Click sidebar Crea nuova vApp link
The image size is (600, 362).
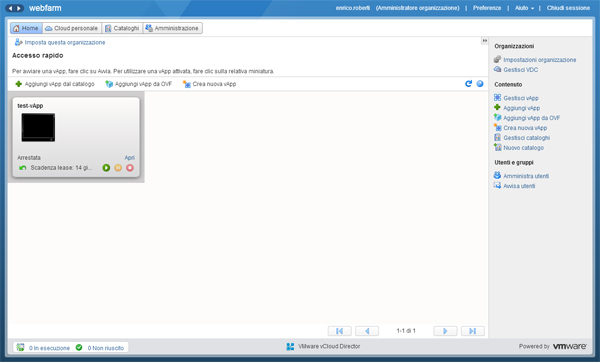[x=525, y=128]
